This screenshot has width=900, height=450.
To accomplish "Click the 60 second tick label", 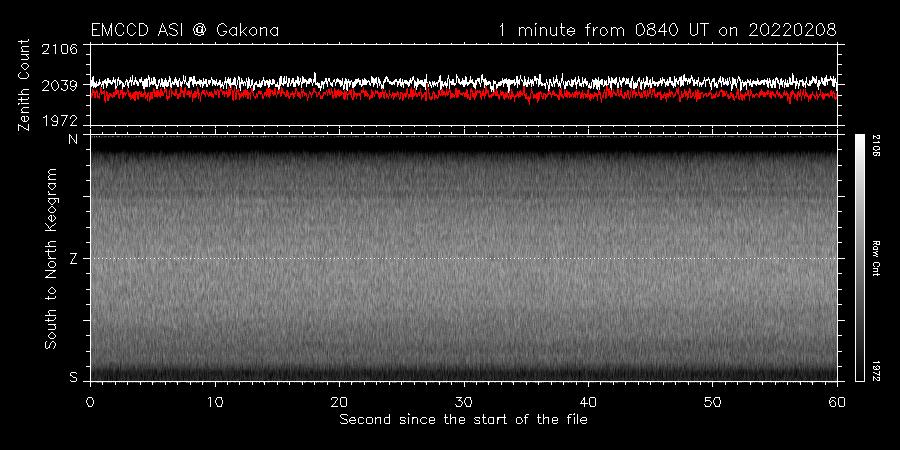I will (837, 402).
